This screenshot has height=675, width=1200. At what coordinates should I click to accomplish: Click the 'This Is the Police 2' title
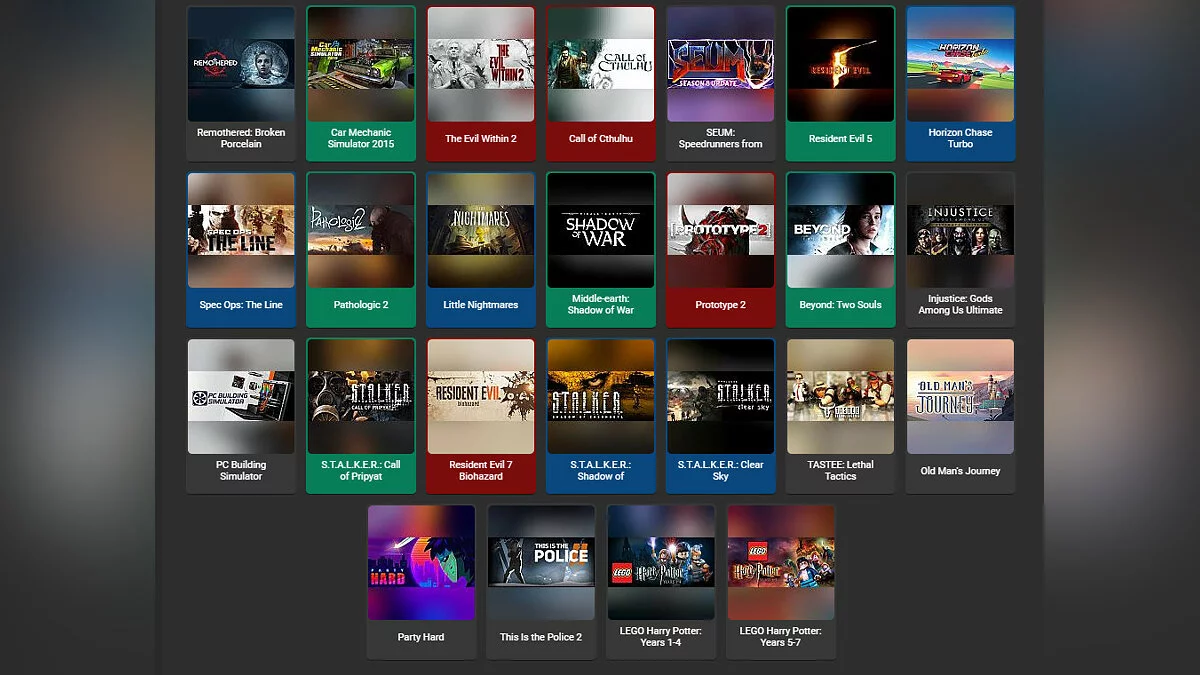(x=541, y=637)
